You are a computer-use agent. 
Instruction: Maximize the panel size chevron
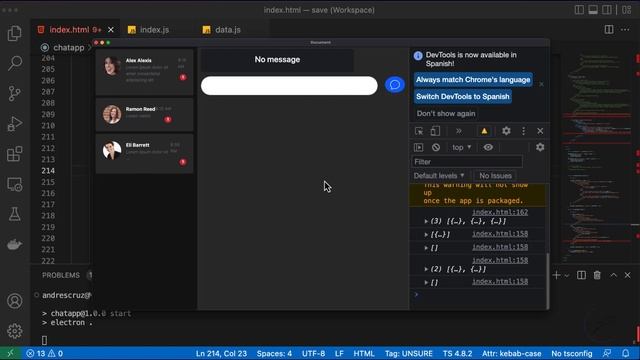[x=613, y=275]
